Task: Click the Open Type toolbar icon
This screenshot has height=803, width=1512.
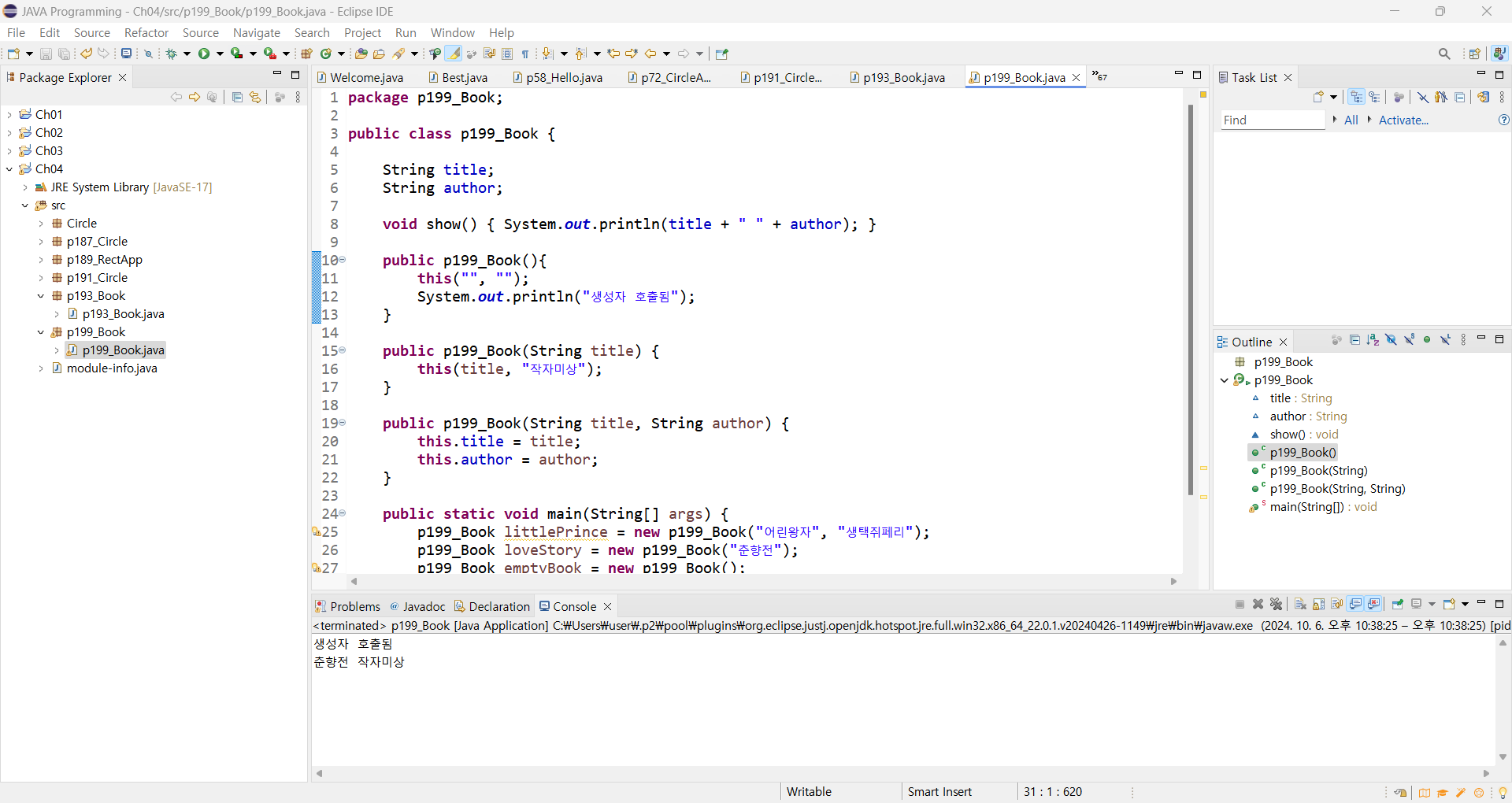Action: click(361, 54)
